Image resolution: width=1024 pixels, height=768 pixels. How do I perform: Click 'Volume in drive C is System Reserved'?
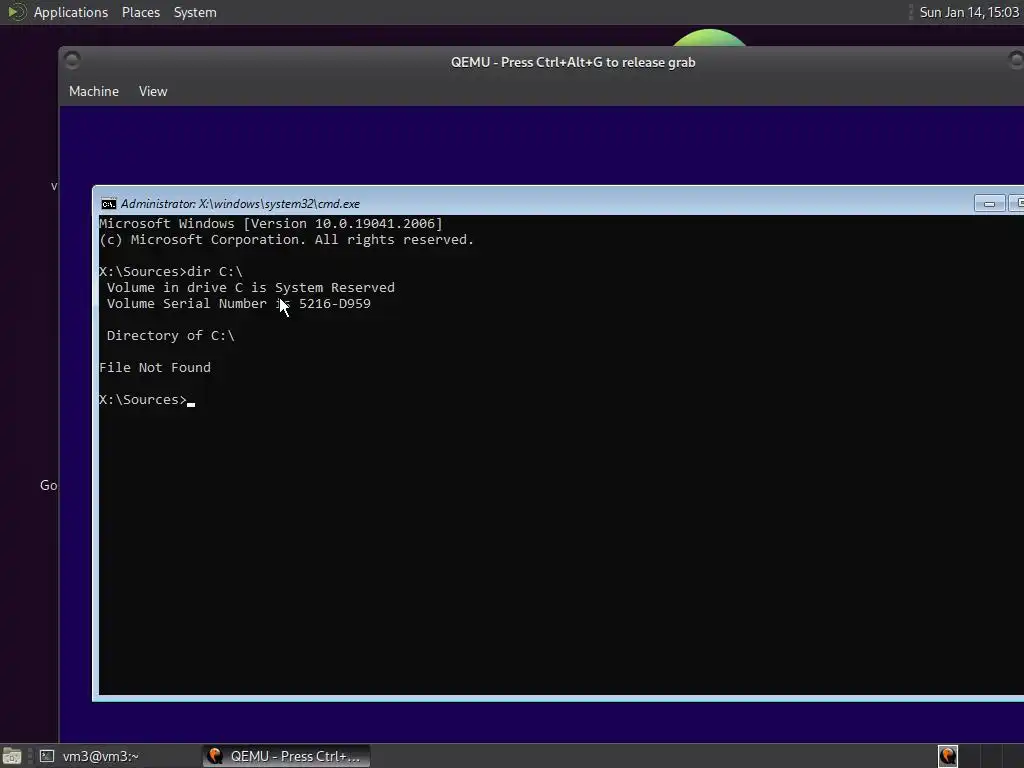coord(251,287)
